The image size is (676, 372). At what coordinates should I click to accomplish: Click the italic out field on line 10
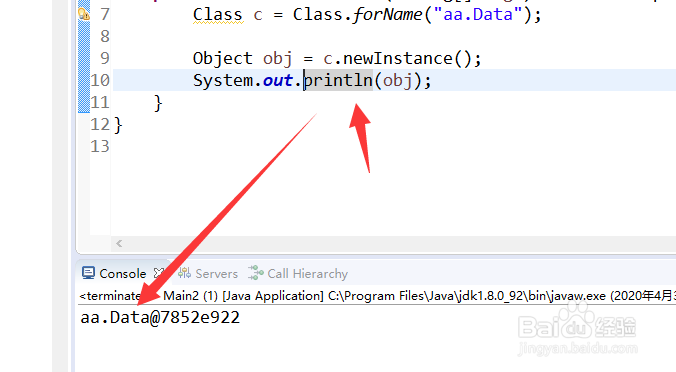278,81
